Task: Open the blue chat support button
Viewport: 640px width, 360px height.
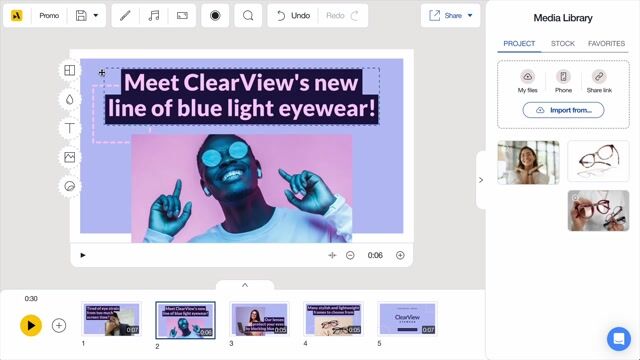Action: tap(619, 339)
